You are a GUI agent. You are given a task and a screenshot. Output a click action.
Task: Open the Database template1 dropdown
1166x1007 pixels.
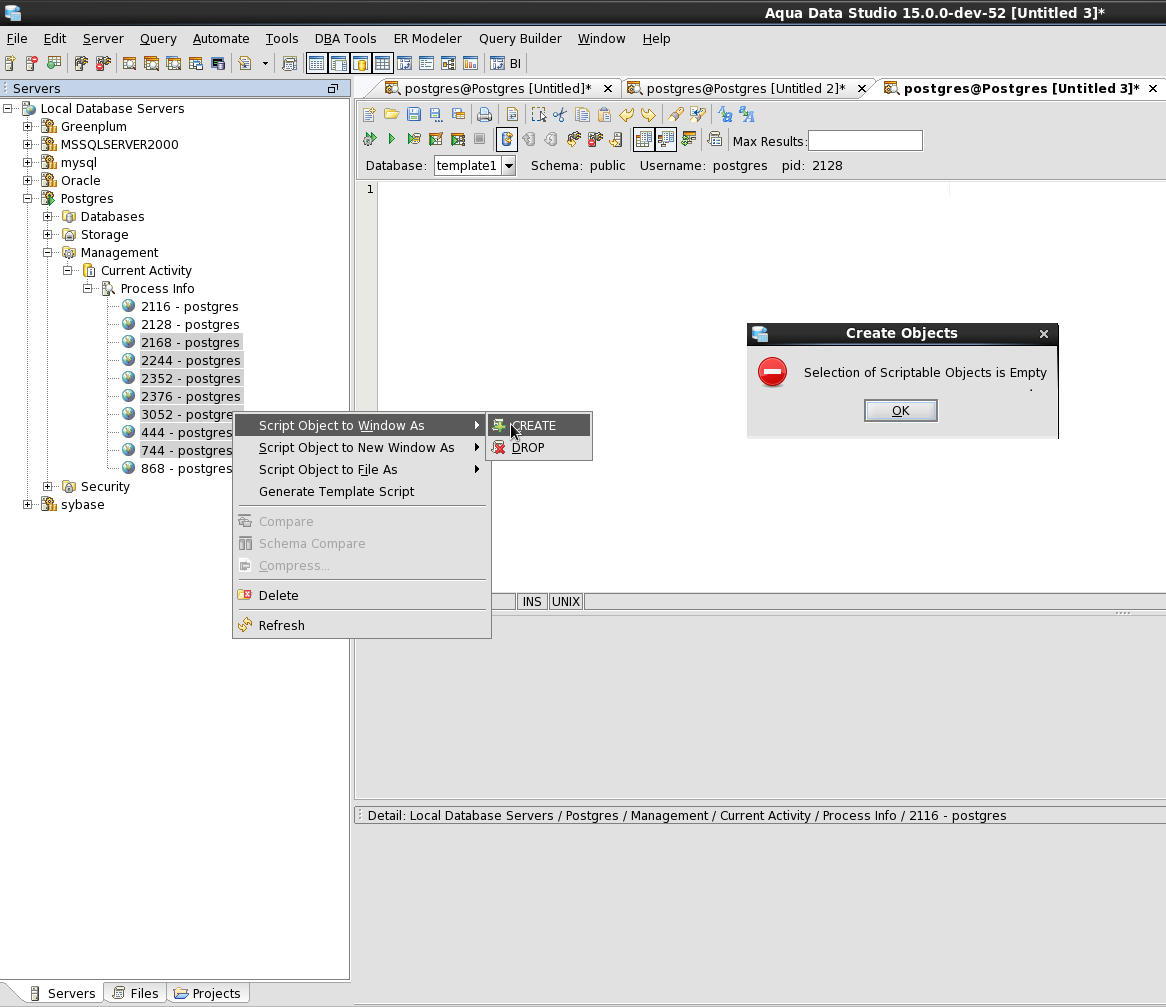(x=509, y=166)
